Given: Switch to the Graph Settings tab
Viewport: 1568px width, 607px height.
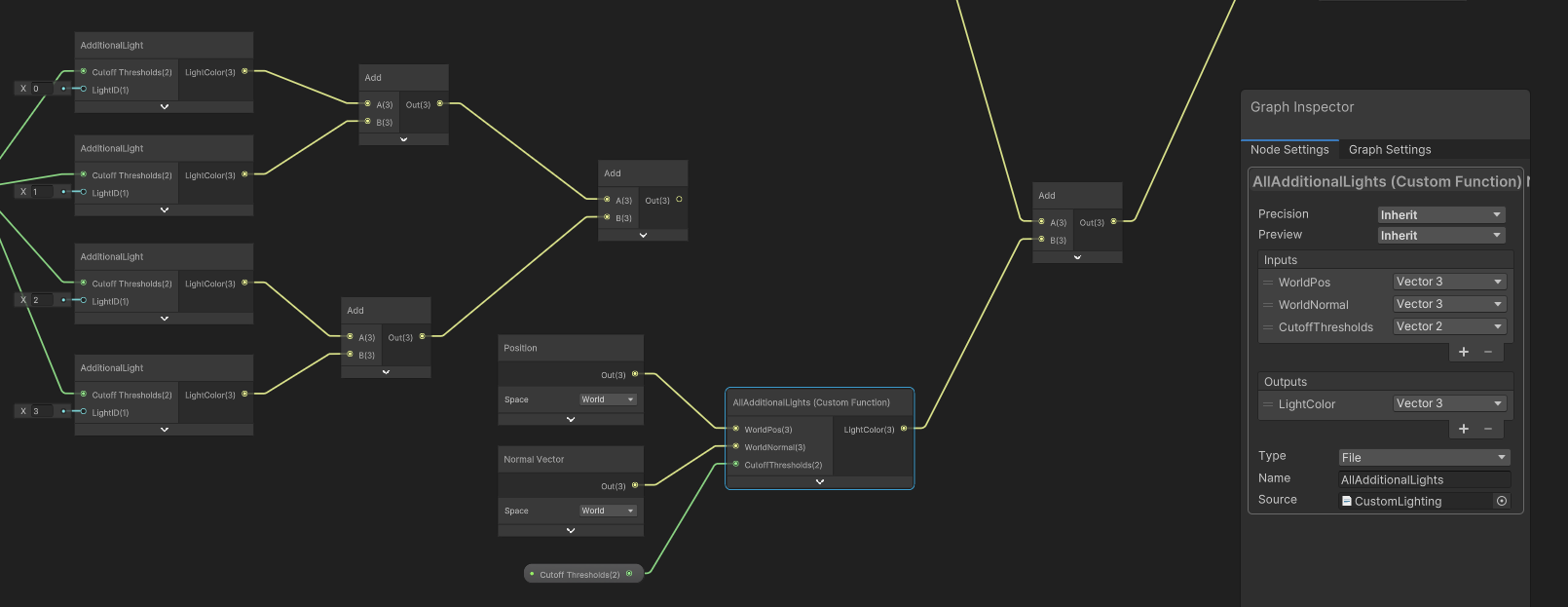Looking at the screenshot, I should coord(1390,149).
